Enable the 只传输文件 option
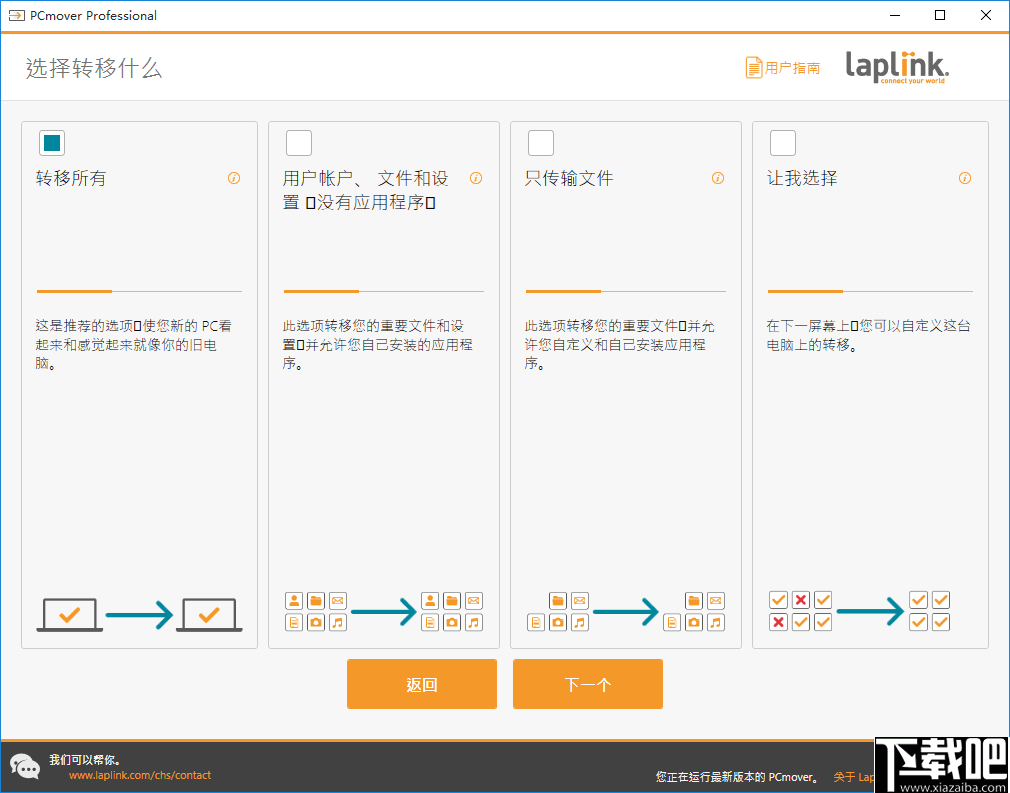 coord(540,143)
